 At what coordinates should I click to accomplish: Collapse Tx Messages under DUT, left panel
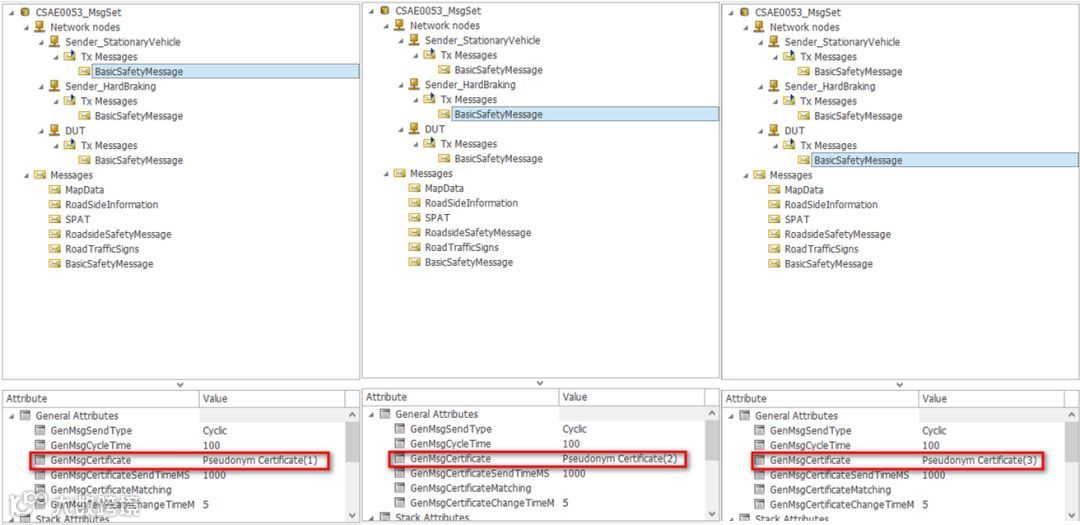[56, 146]
